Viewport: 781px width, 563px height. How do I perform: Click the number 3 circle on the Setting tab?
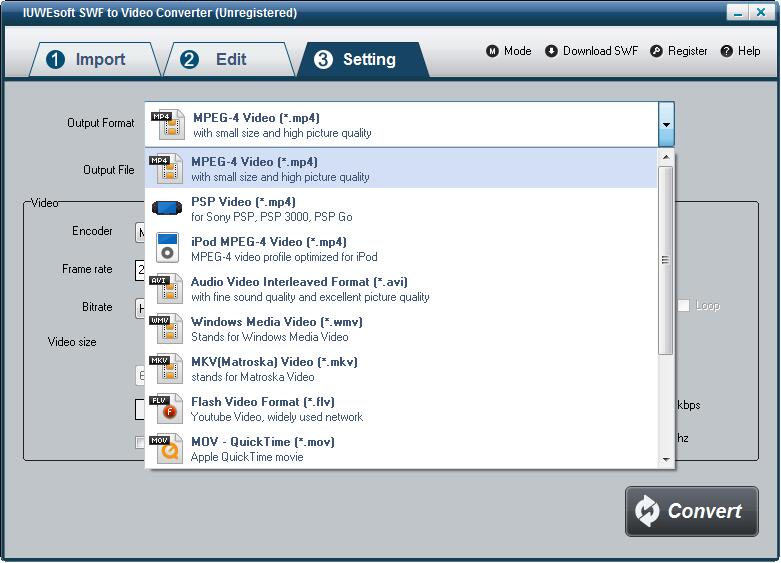323,59
